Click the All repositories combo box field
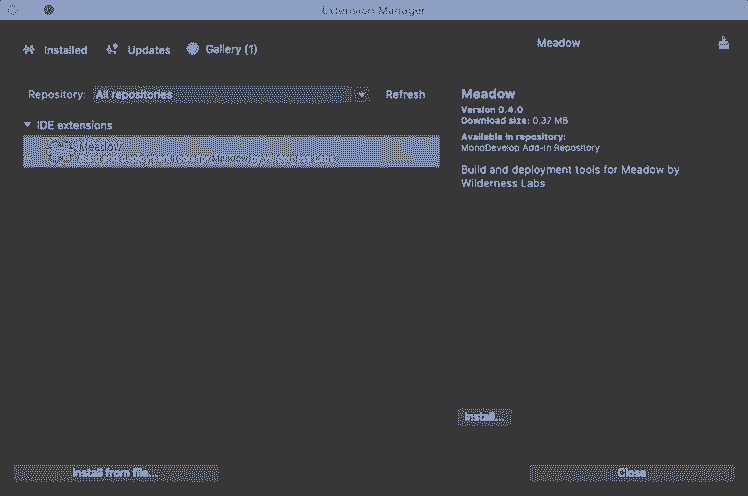 (x=231, y=94)
